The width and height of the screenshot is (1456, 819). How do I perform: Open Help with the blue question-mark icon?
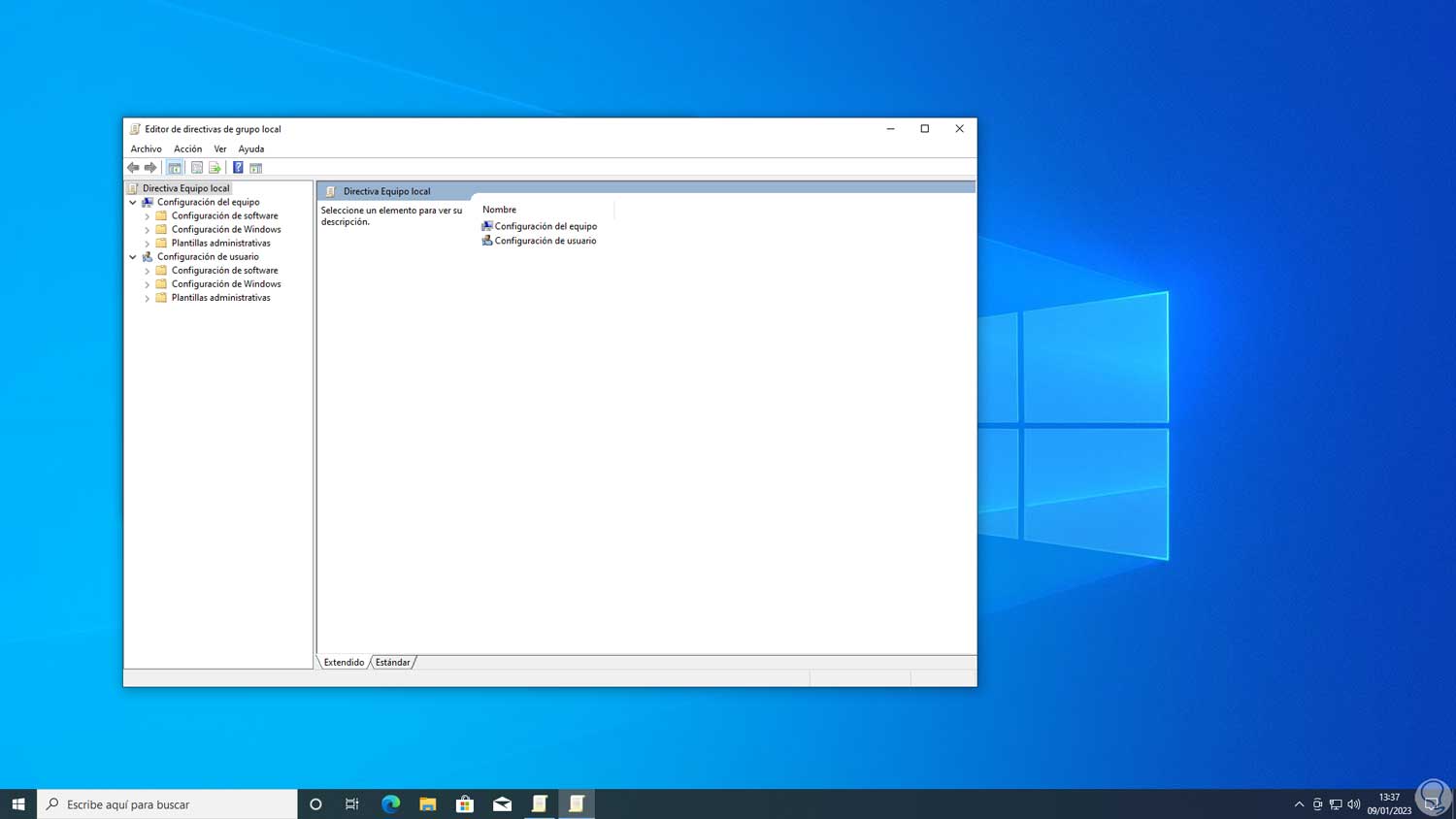[x=238, y=168]
